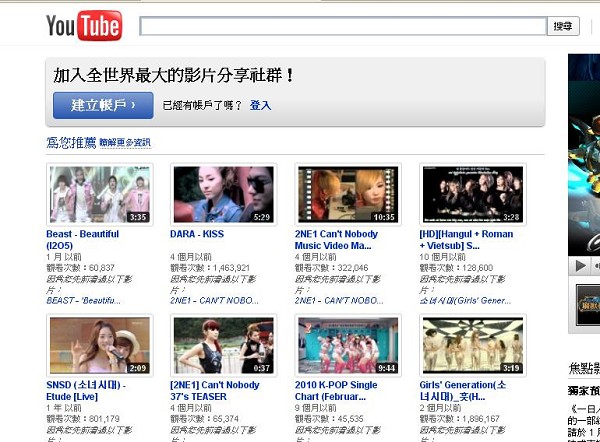Screen dimensions: 600x442
Task: Click the 搜尋 search button
Action: coord(563,26)
